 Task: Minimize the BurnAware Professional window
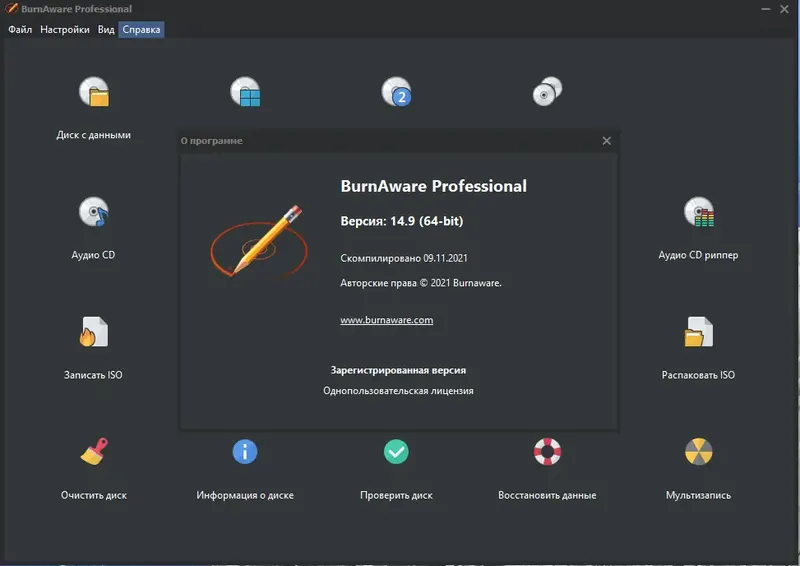pos(765,9)
